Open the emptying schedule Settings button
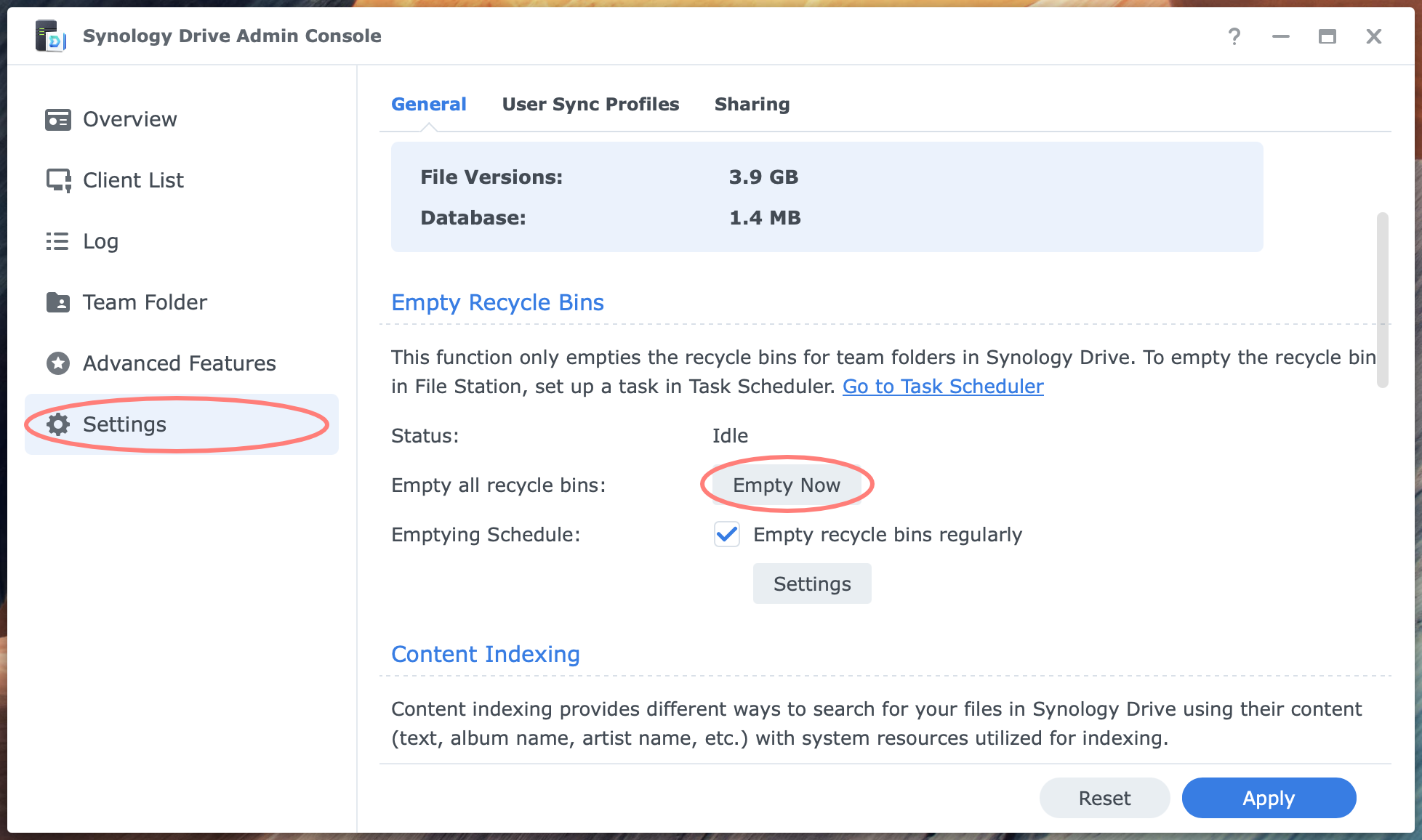This screenshot has width=1422, height=840. (811, 583)
